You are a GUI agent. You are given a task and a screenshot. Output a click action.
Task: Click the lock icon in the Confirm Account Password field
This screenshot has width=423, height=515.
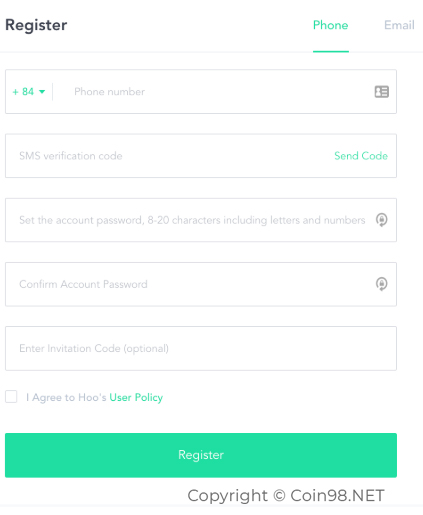[382, 284]
